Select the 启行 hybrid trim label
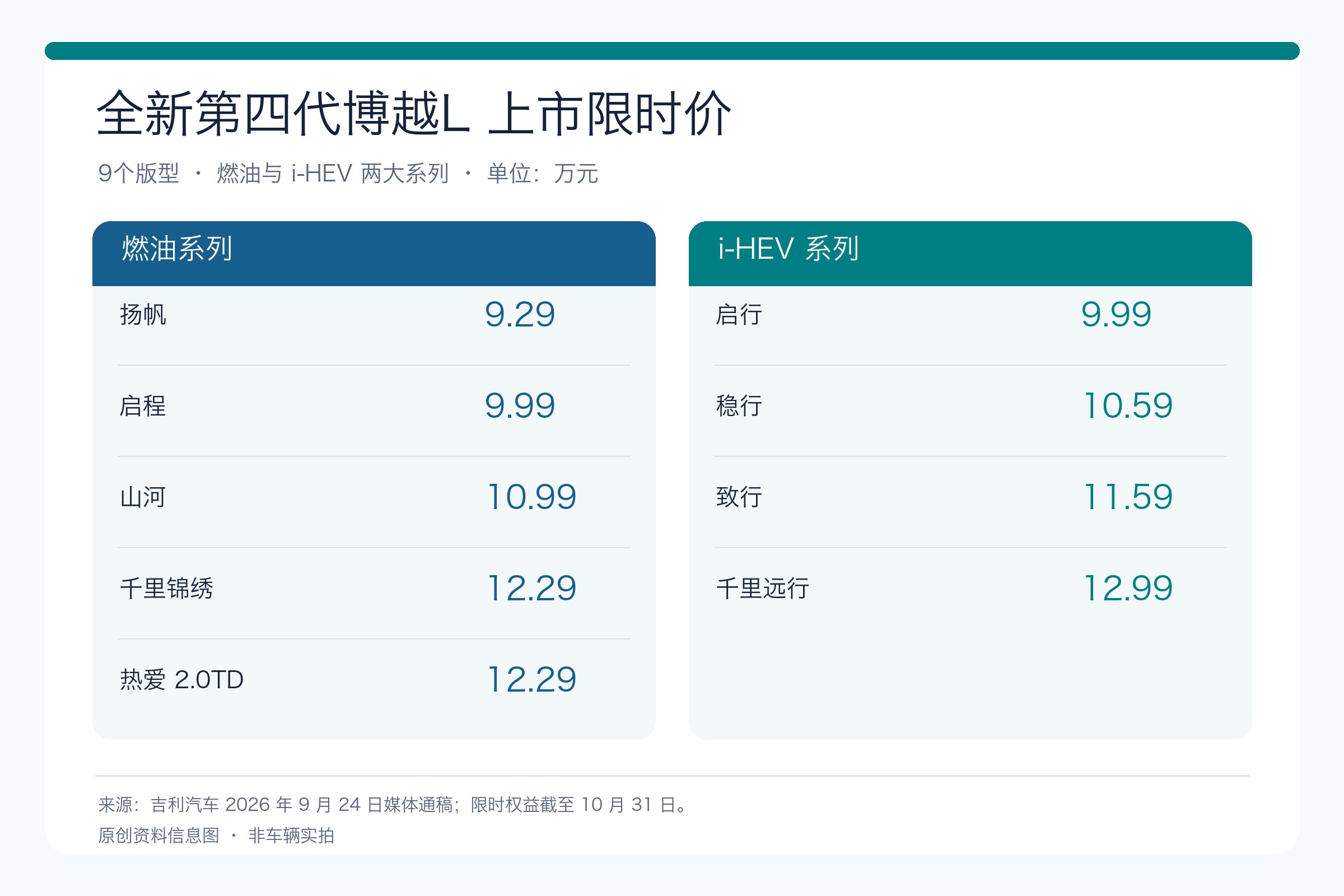 click(739, 314)
